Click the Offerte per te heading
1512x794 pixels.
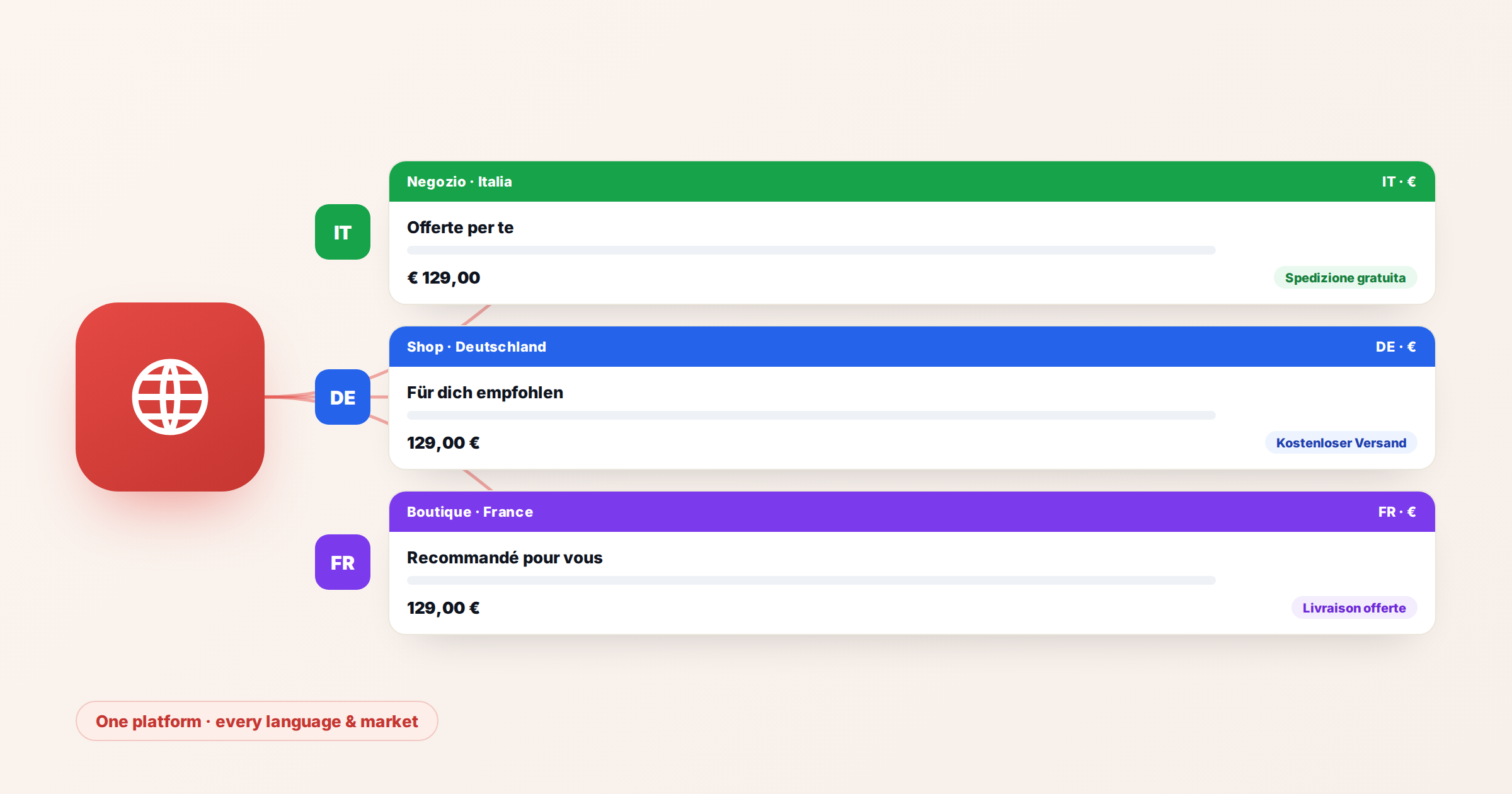tap(460, 227)
